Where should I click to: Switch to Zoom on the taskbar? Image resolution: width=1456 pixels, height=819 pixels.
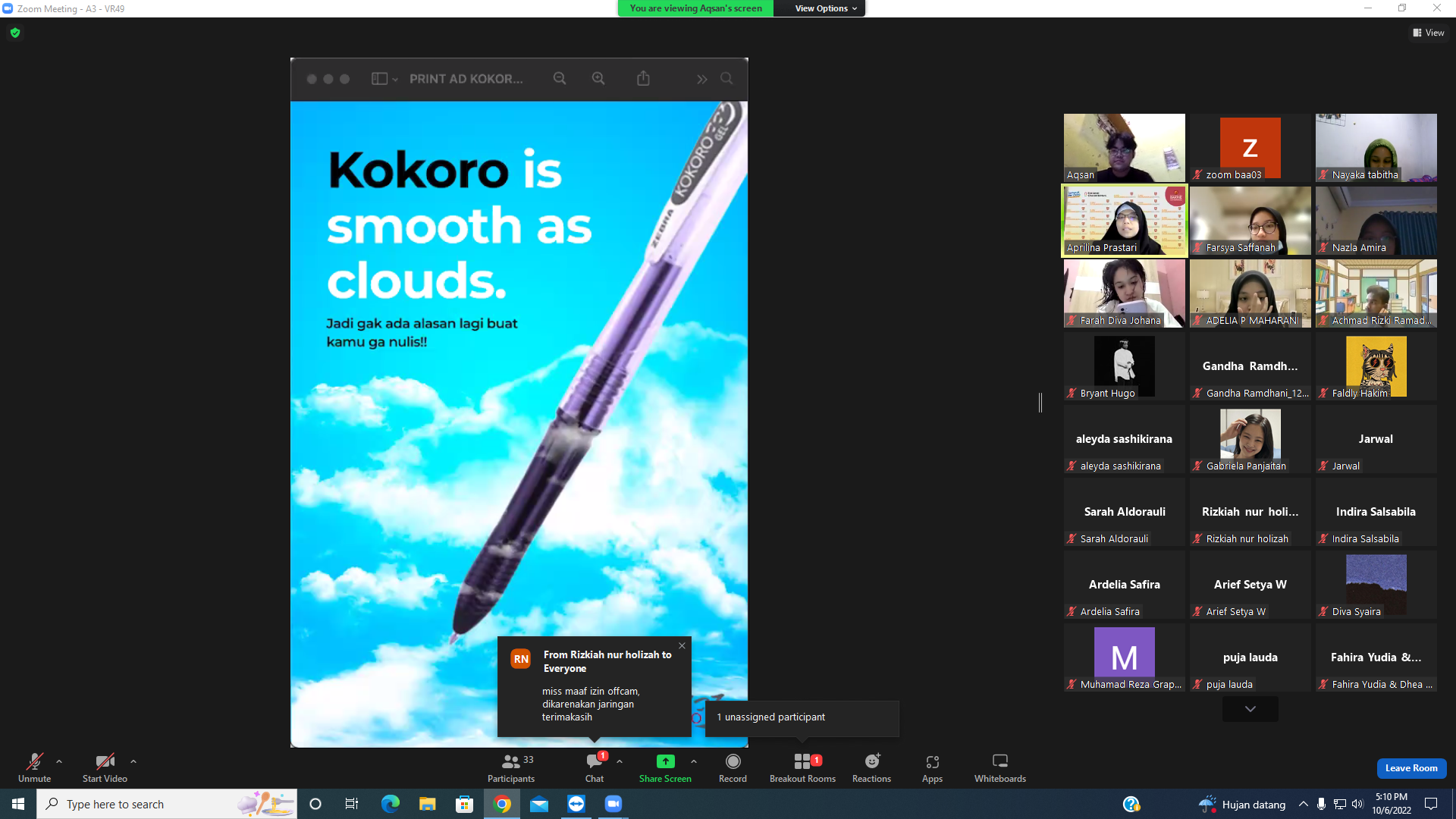coord(613,804)
